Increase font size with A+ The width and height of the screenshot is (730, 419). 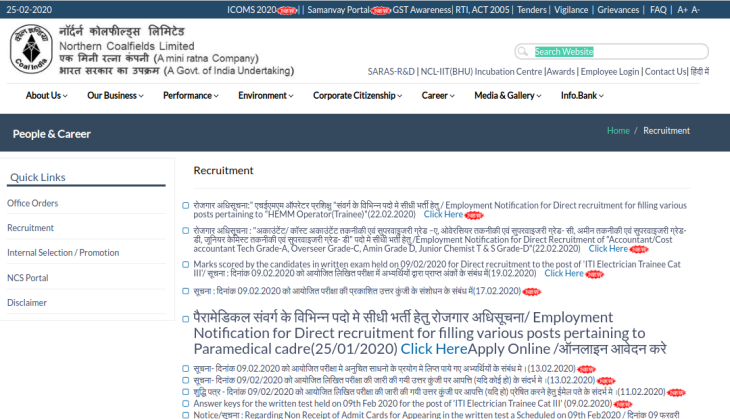point(683,10)
